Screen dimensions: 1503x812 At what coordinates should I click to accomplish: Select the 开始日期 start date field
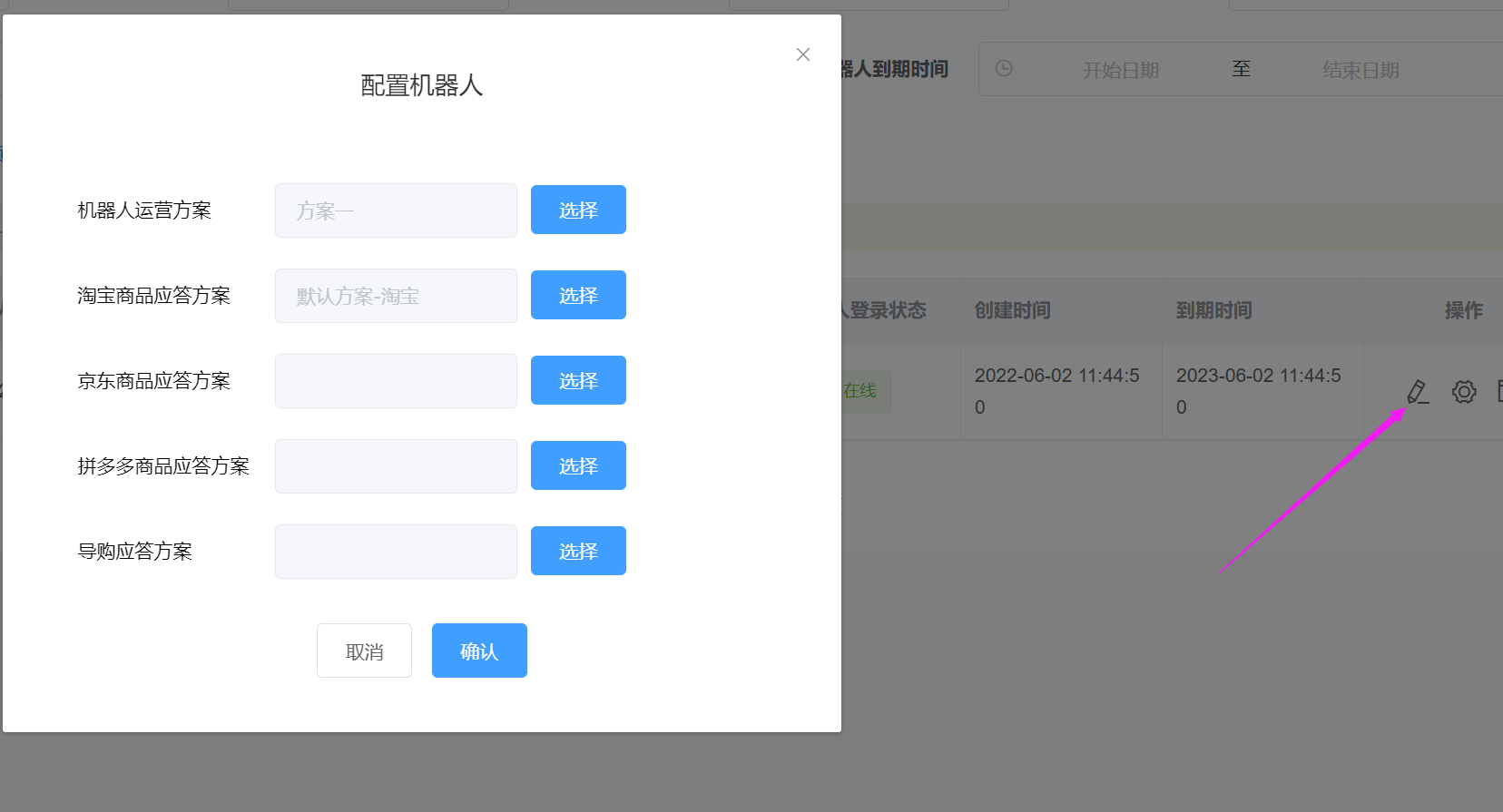pos(1121,70)
